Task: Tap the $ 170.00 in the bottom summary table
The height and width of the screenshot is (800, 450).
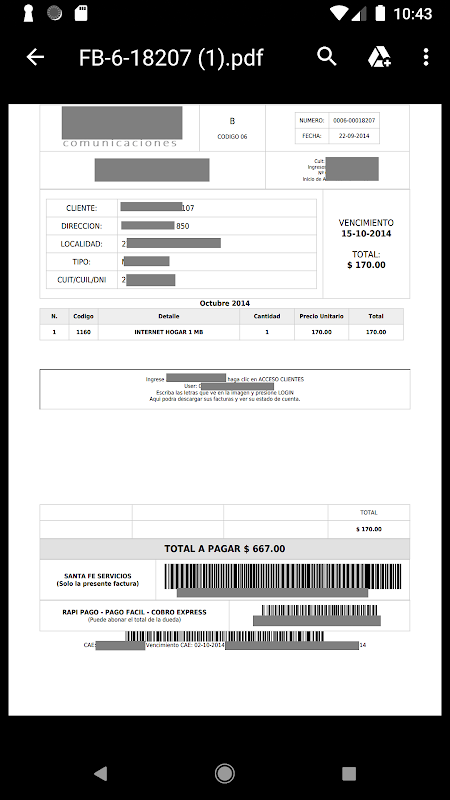Action: (x=368, y=529)
